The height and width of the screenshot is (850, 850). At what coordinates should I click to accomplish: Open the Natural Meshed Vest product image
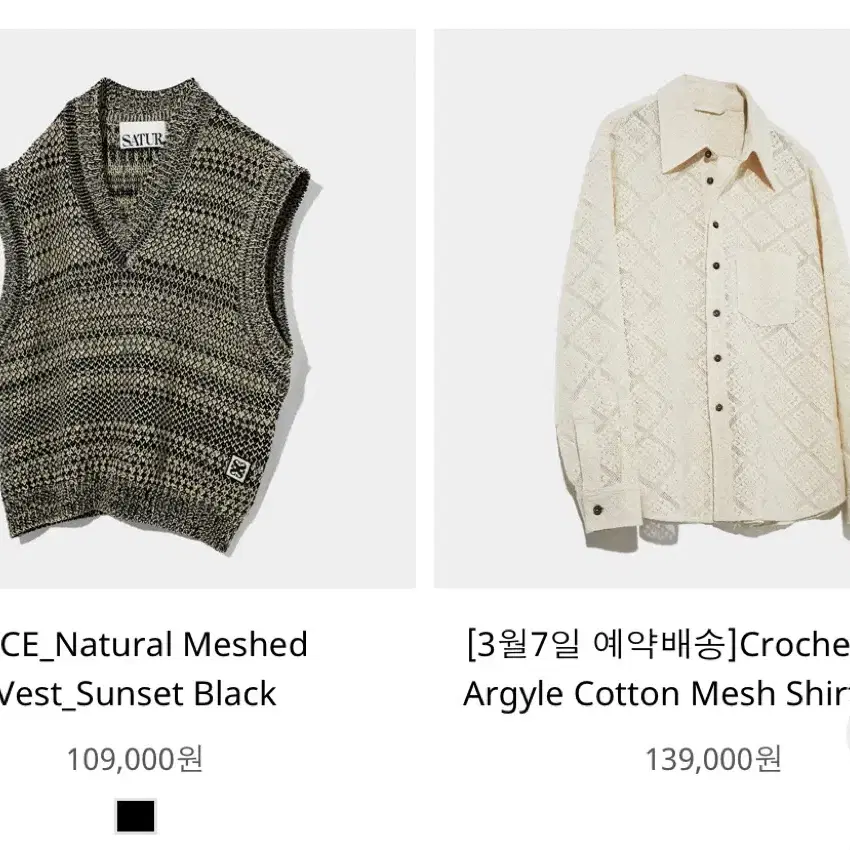coord(208,308)
